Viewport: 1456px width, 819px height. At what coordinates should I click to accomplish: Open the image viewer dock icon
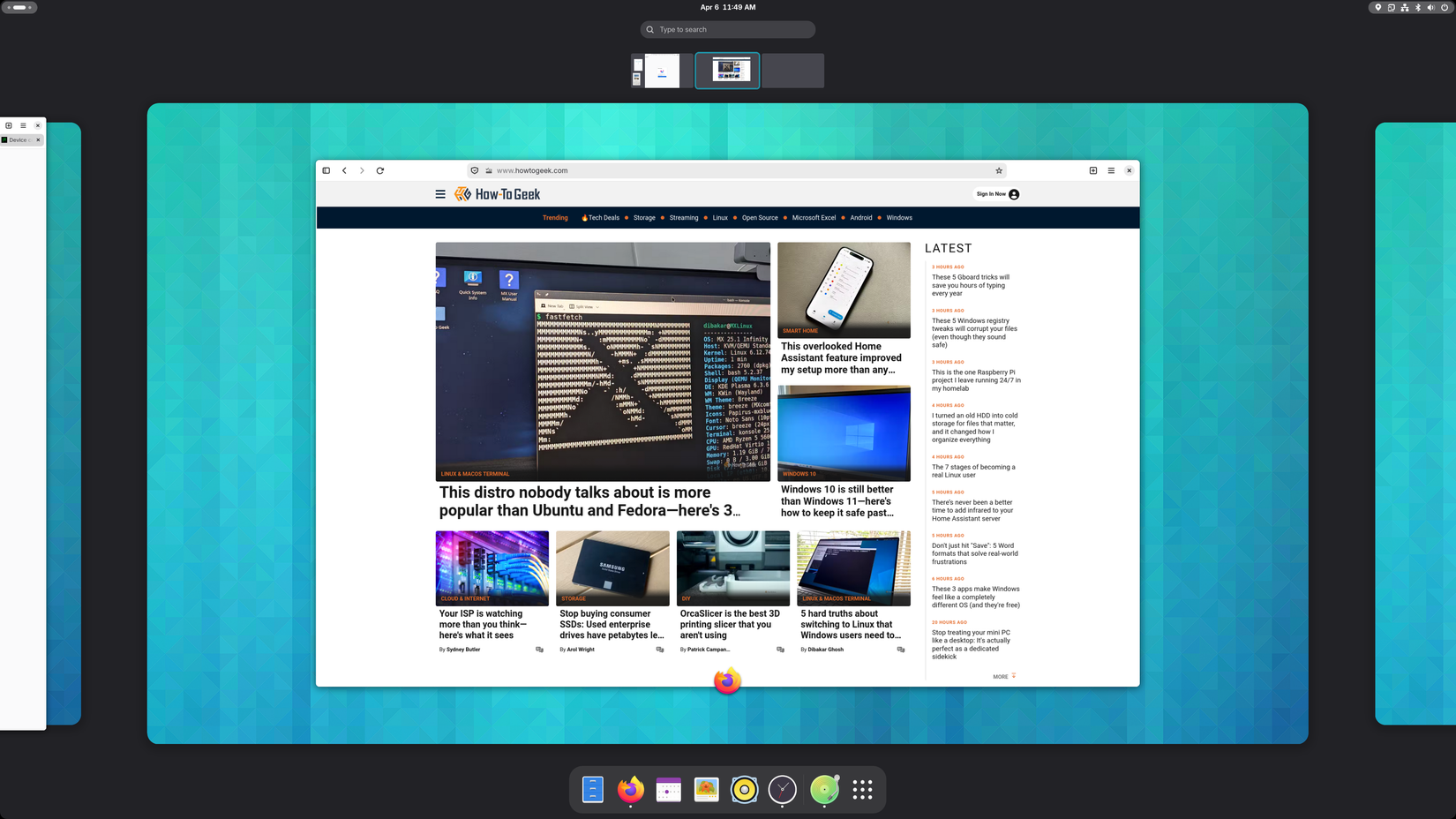[x=707, y=789]
